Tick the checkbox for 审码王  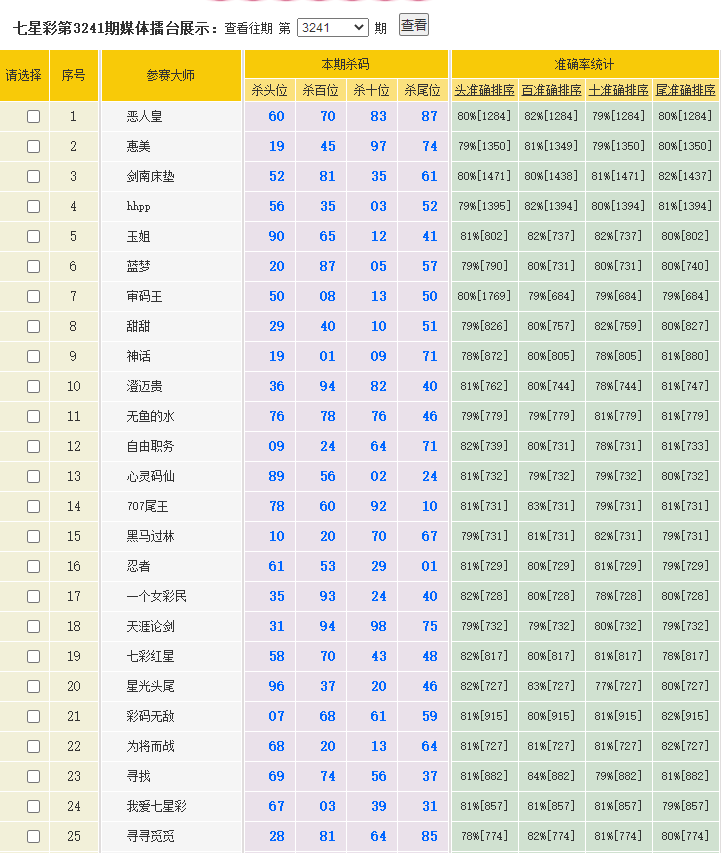(x=34, y=296)
